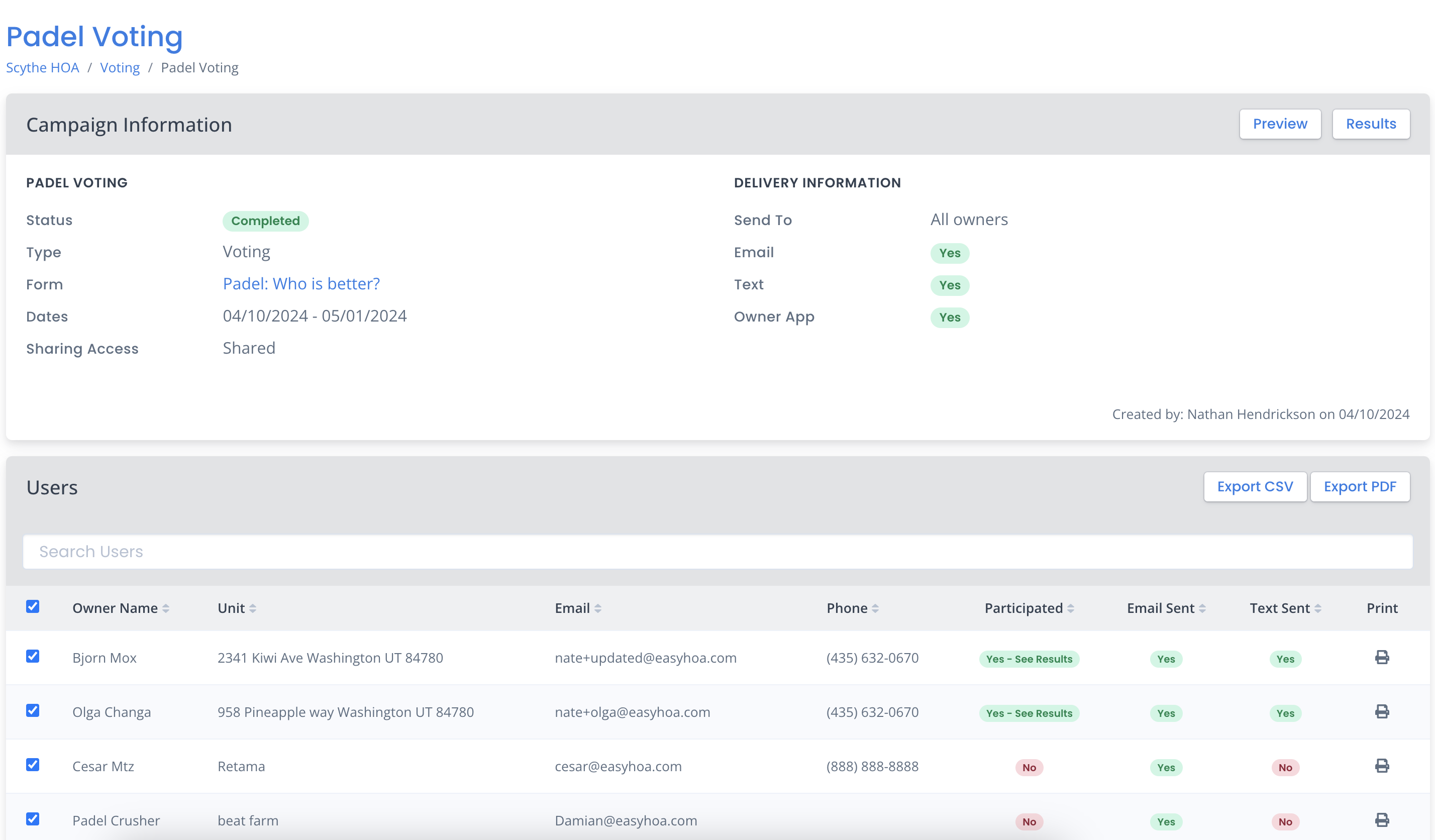Open Olga Changa's 'Yes - See Results' badge
Image resolution: width=1435 pixels, height=840 pixels.
[x=1029, y=713]
